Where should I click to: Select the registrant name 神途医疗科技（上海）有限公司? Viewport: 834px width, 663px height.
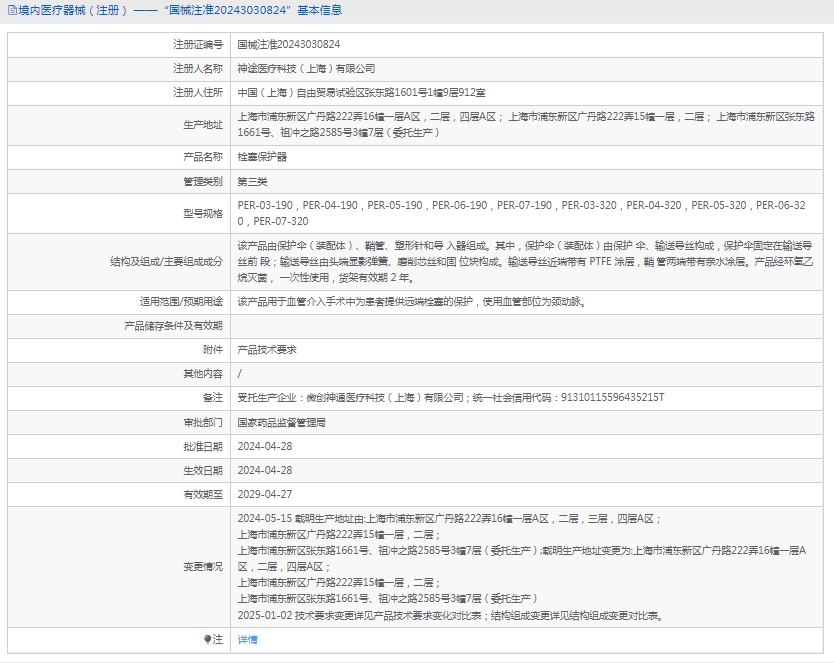click(306, 69)
